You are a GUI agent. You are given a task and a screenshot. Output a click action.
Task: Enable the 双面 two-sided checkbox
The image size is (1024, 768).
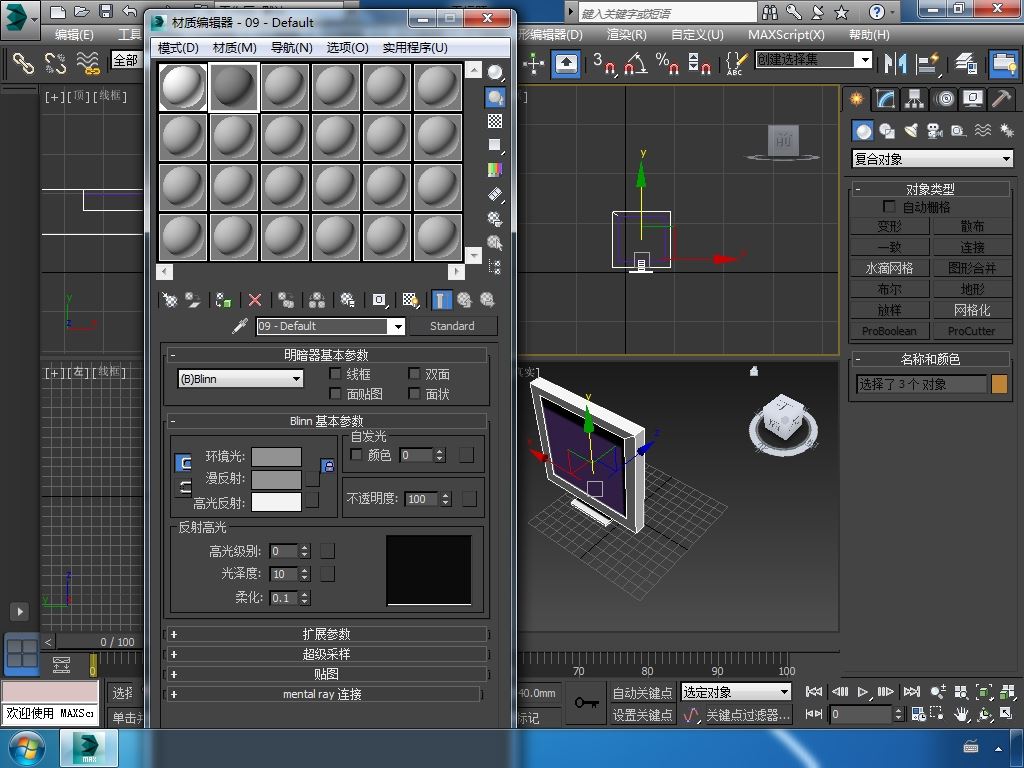pyautogui.click(x=414, y=374)
